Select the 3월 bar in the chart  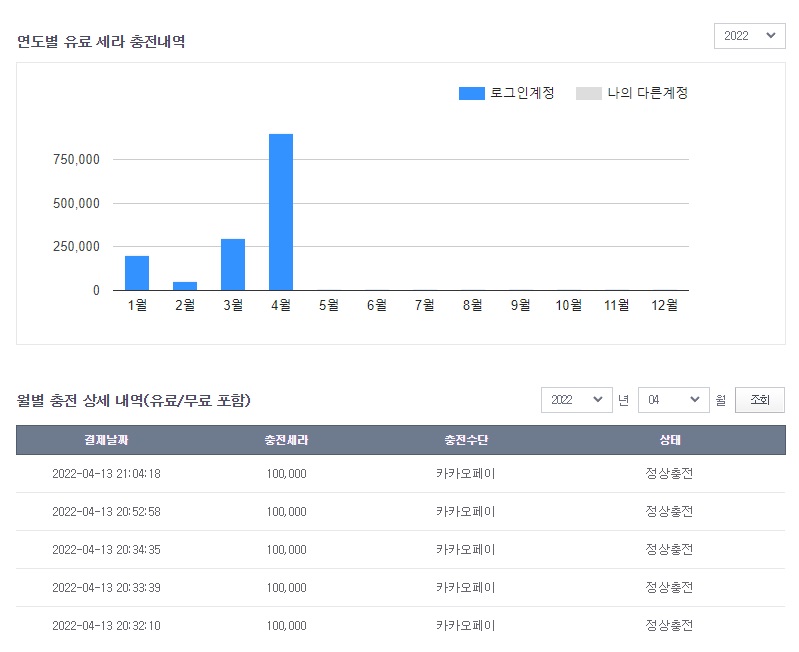coord(233,265)
